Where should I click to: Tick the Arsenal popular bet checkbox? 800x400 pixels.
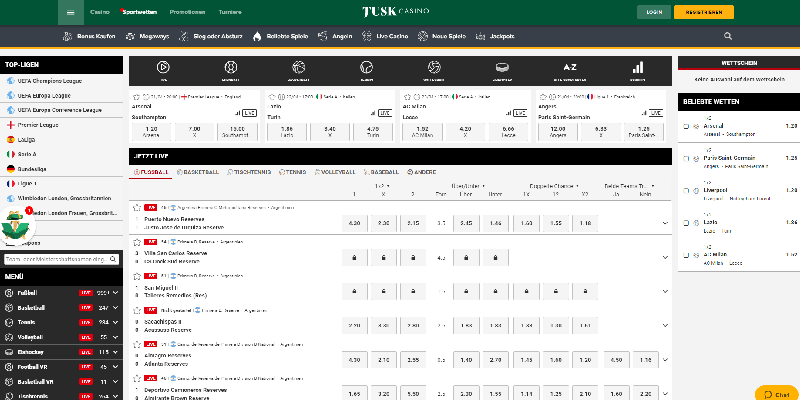686,126
